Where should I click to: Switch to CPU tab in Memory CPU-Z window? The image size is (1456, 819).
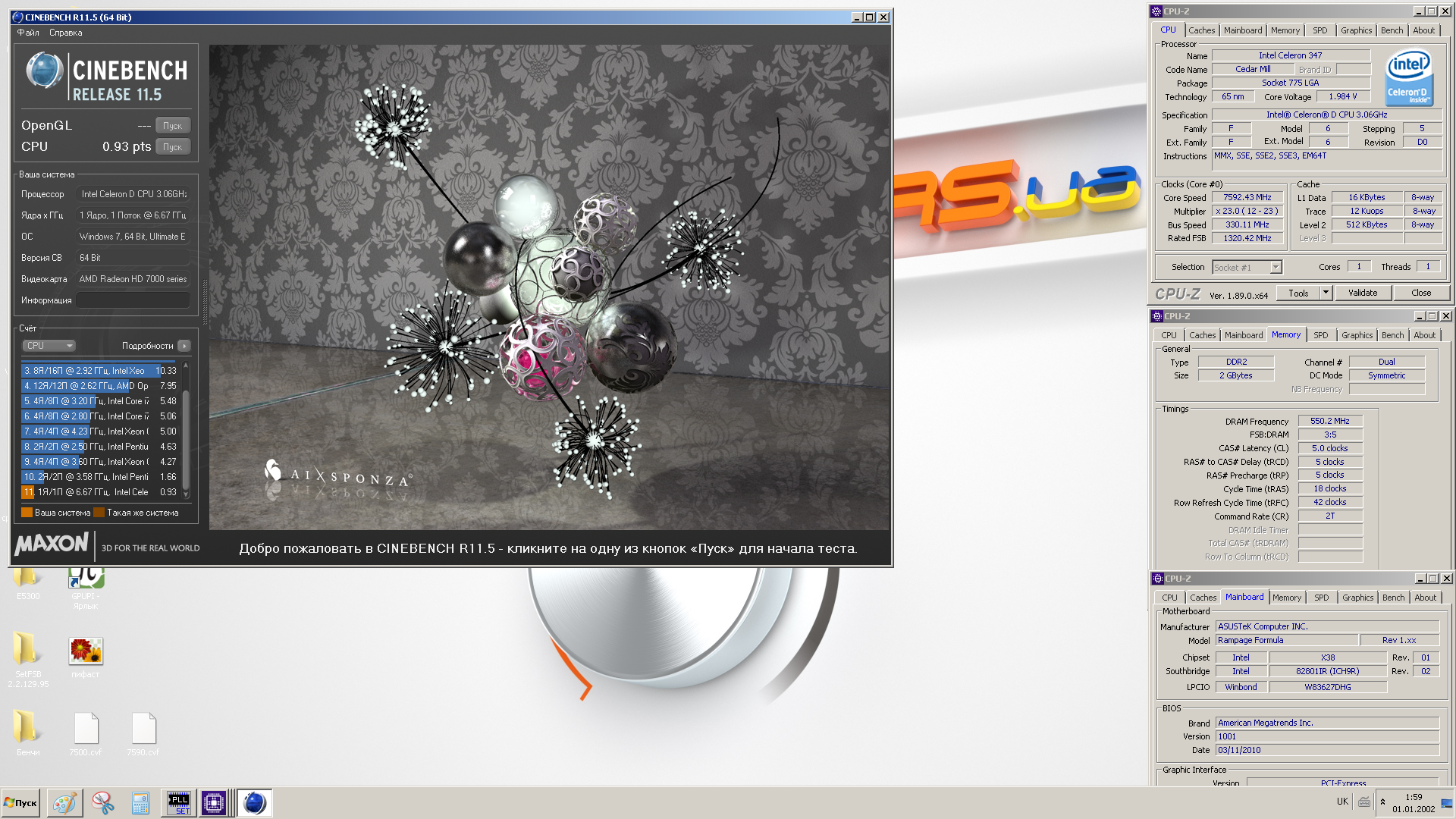click(x=1169, y=335)
